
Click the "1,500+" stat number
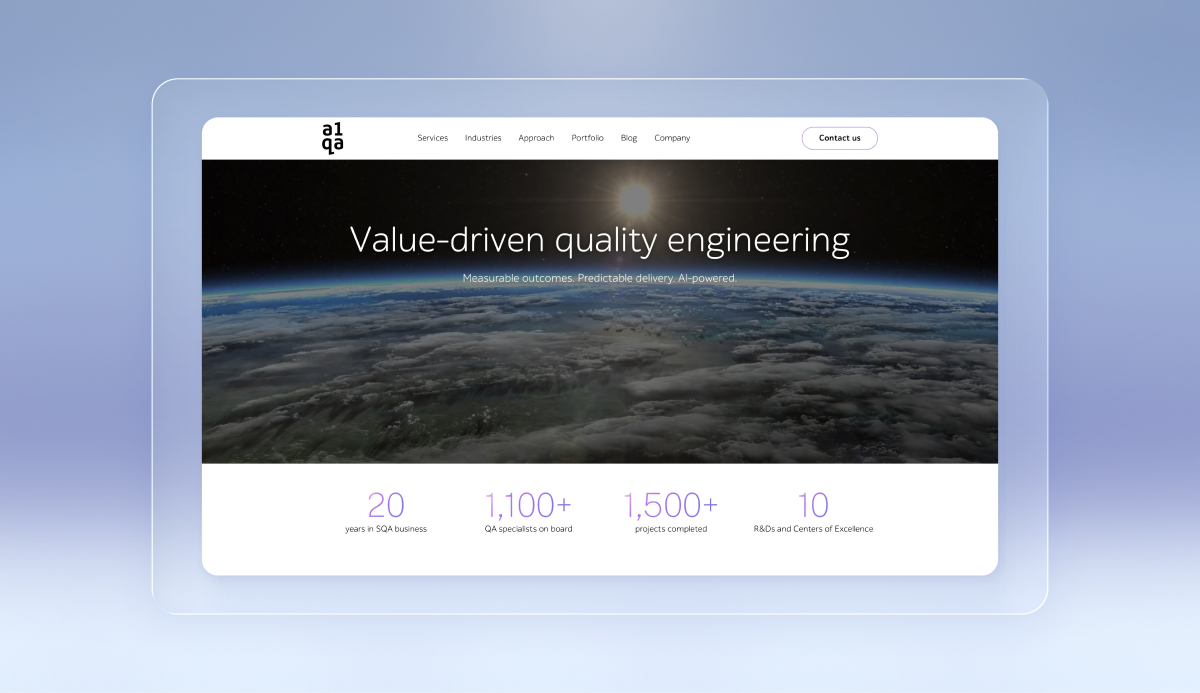[x=671, y=505]
